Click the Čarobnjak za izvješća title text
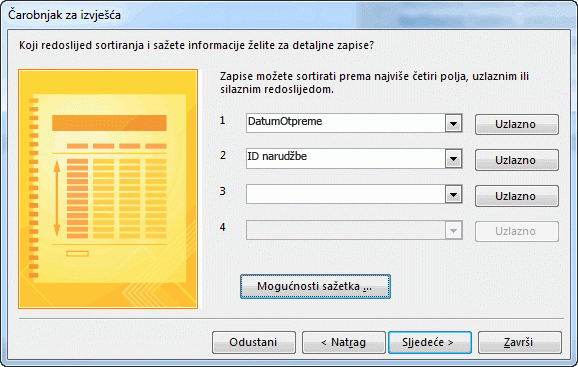The image size is (578, 367). [x=65, y=15]
